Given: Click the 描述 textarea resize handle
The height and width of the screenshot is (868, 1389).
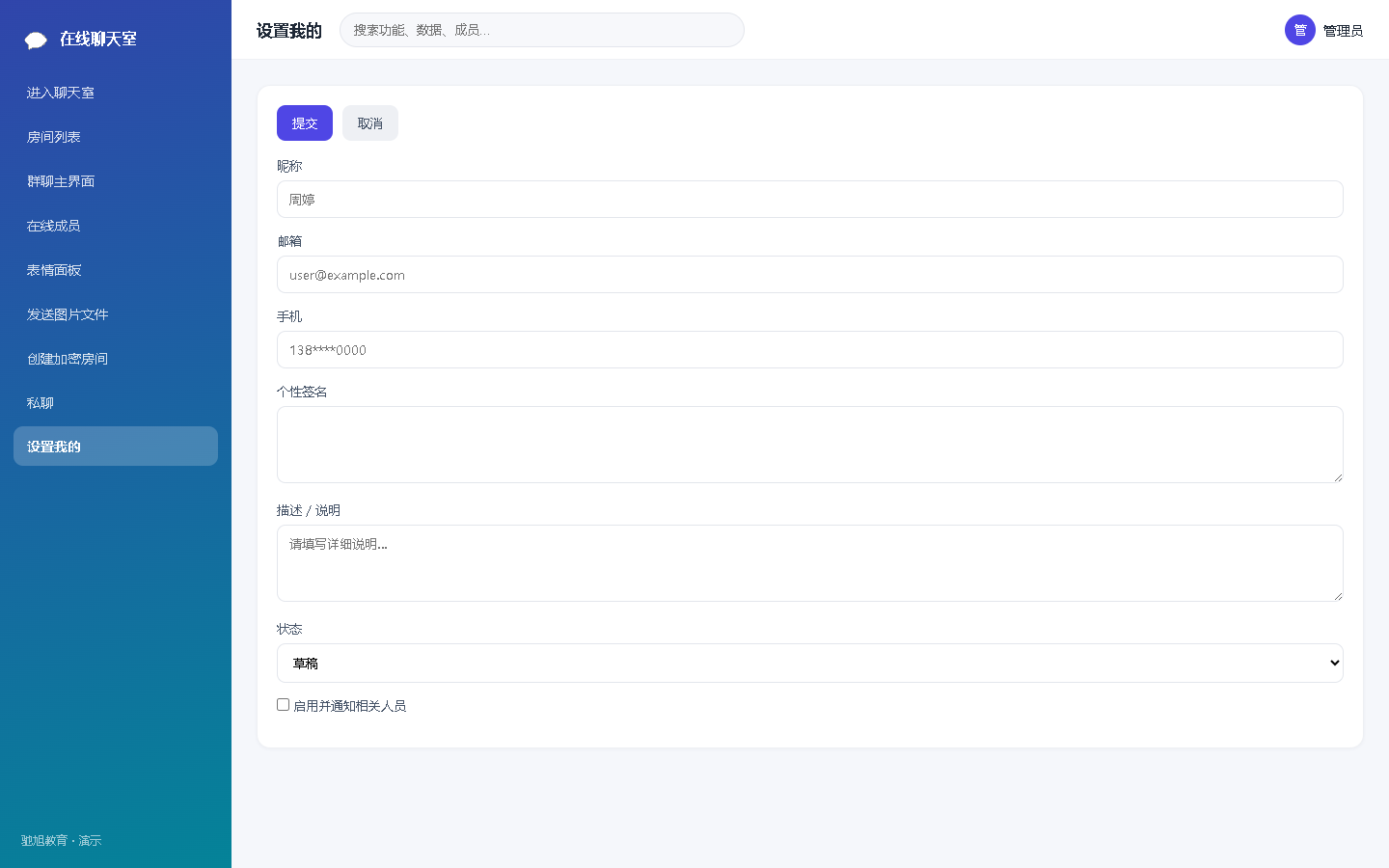Looking at the screenshot, I should [x=1338, y=595].
